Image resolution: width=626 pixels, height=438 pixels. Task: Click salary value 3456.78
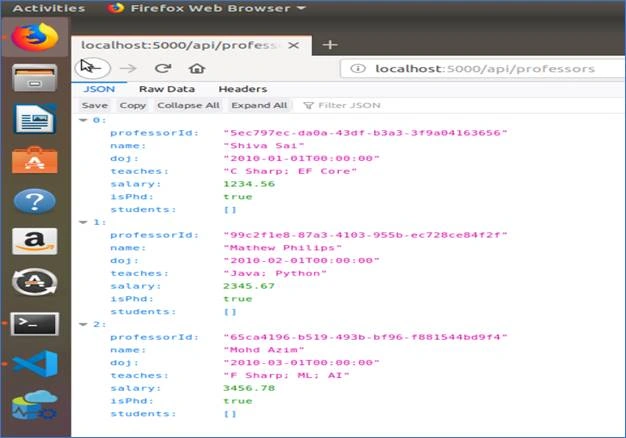click(249, 388)
